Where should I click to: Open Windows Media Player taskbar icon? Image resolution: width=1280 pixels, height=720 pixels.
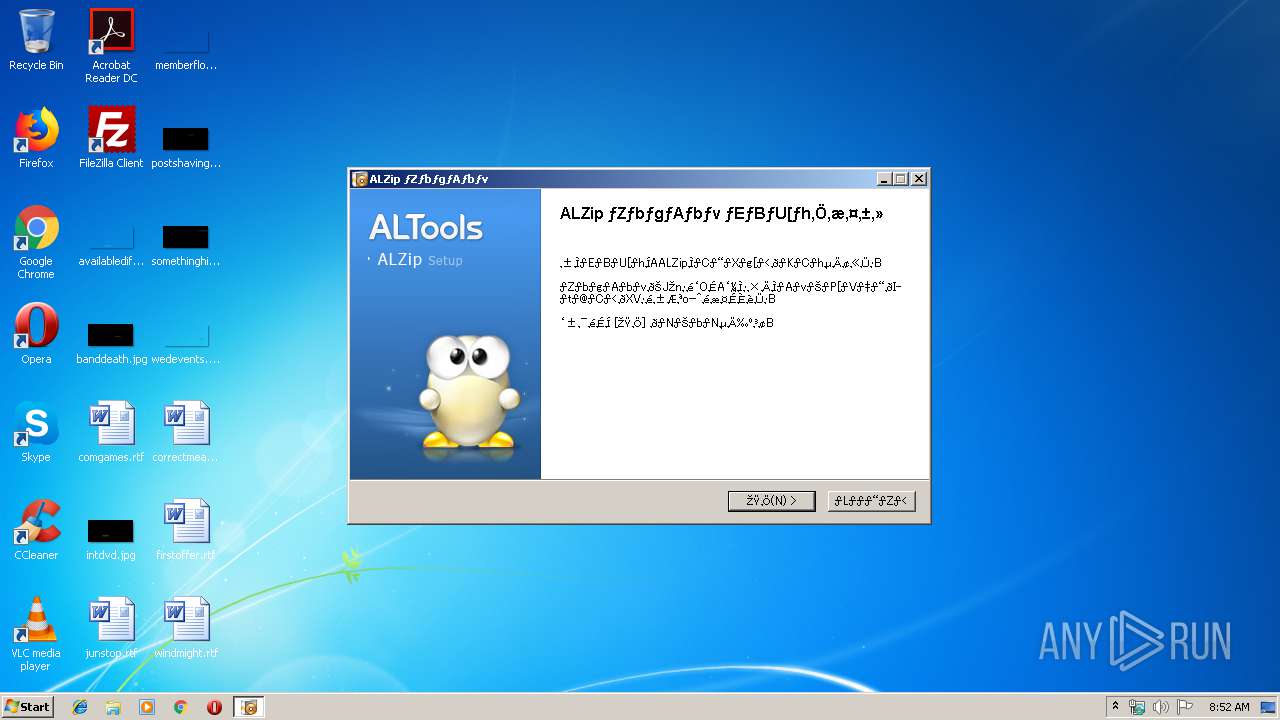[x=147, y=707]
